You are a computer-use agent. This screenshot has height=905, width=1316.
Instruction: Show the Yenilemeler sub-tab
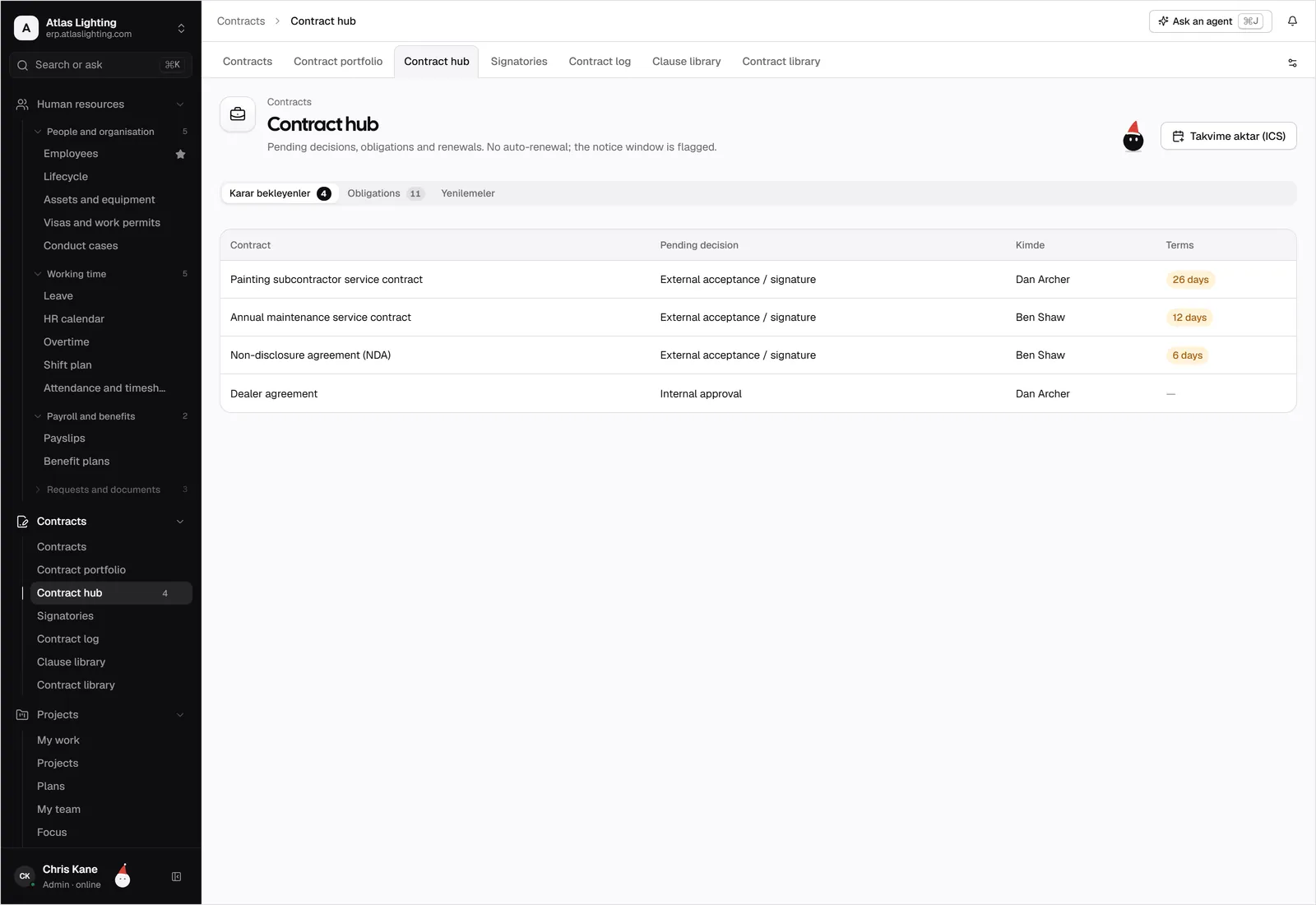click(x=468, y=193)
